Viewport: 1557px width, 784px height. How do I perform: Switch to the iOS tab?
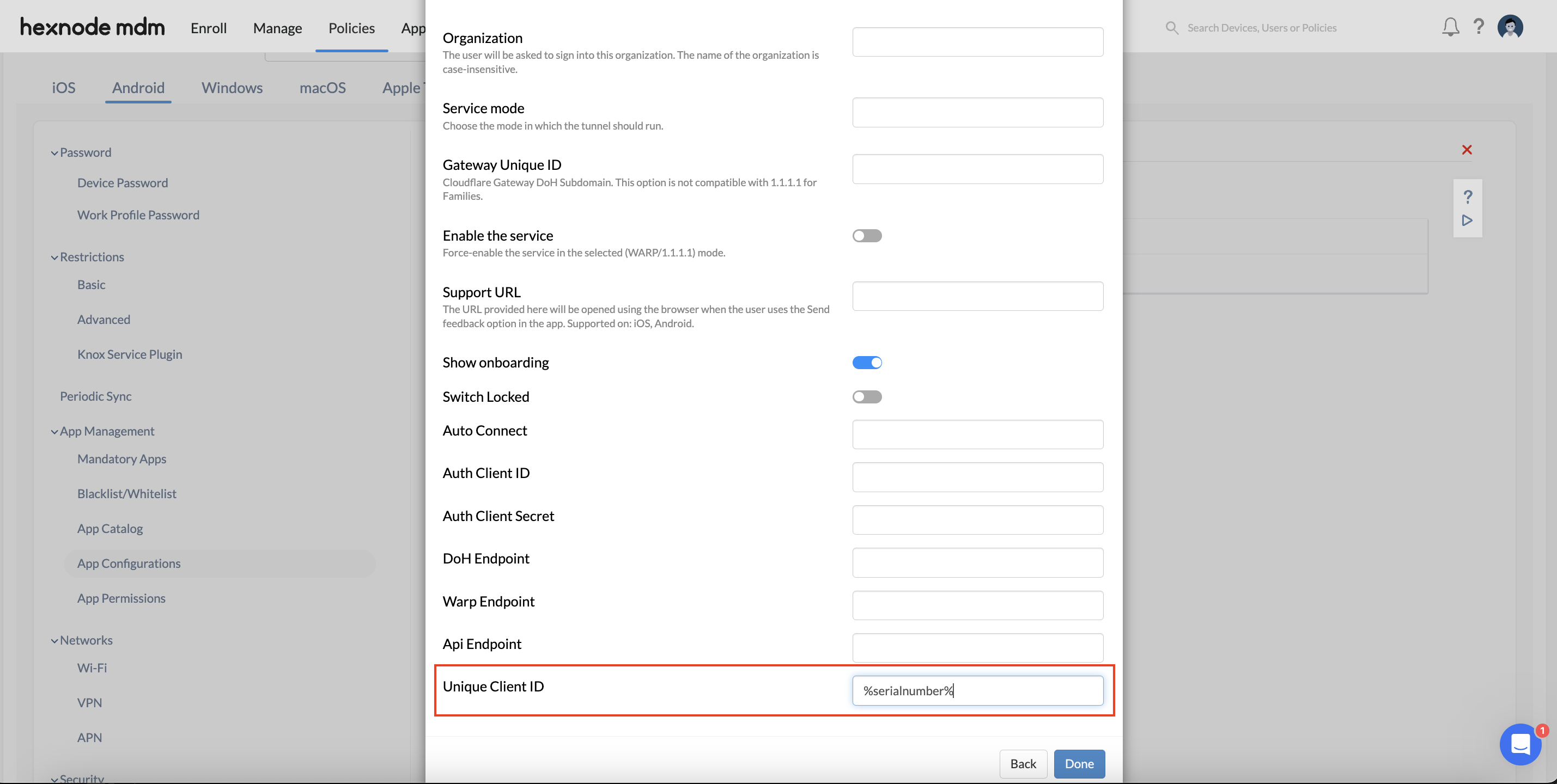(63, 88)
